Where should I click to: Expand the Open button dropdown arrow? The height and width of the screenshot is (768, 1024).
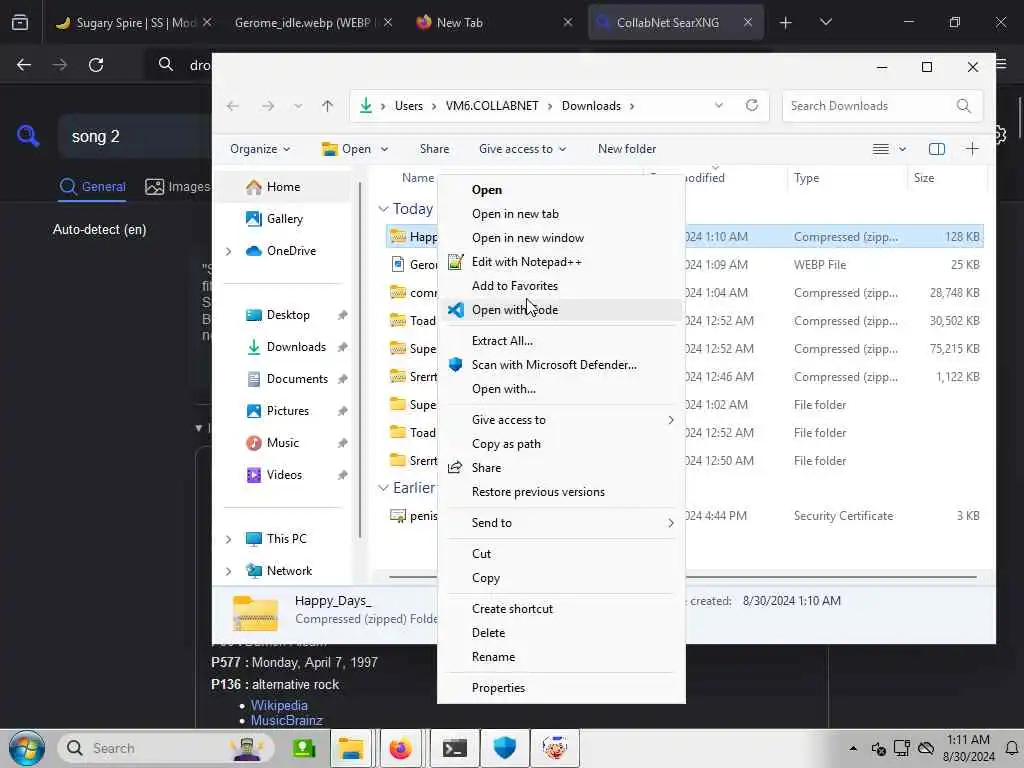(x=384, y=149)
